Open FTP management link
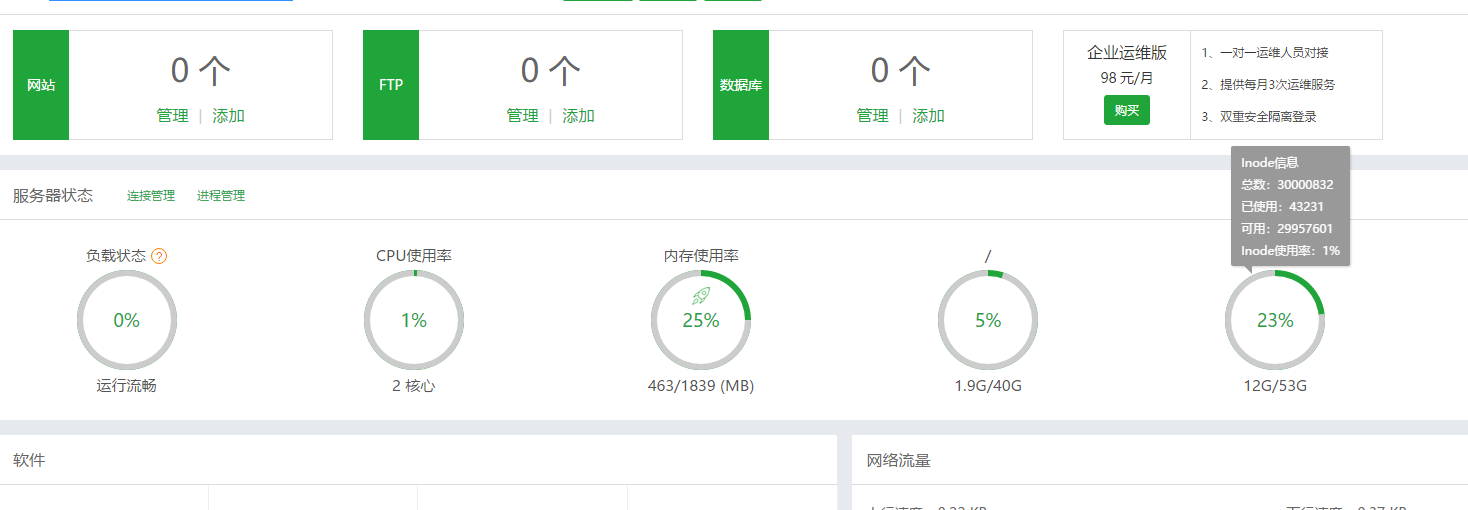 [522, 116]
